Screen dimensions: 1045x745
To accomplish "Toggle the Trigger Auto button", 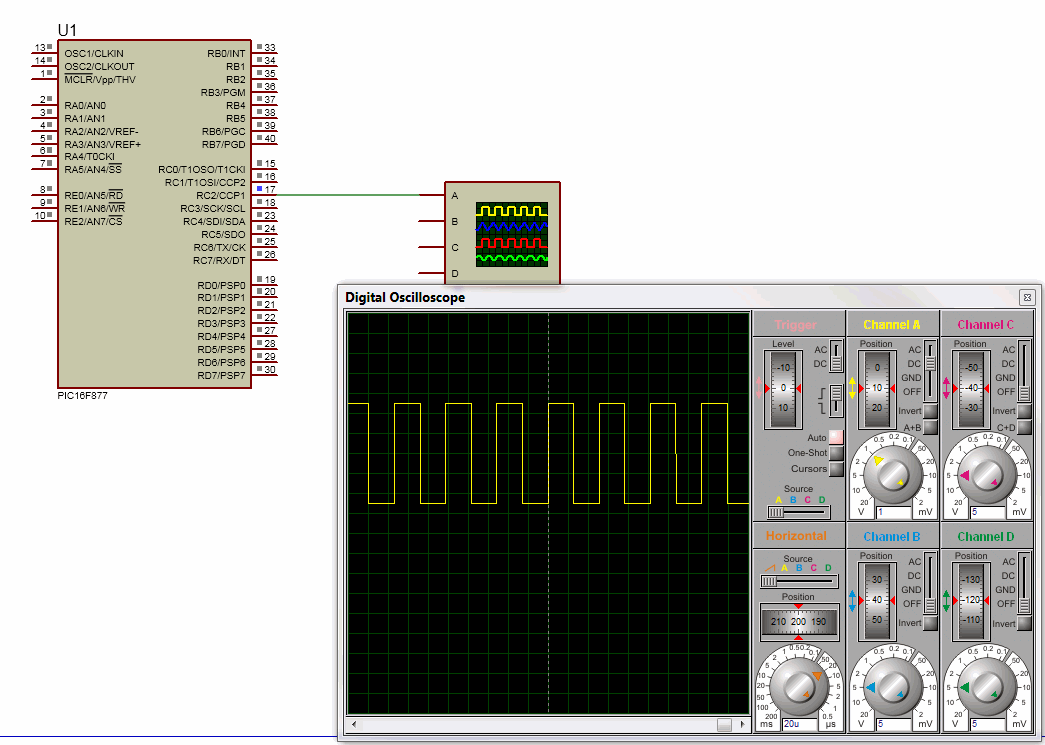I will 836,438.
